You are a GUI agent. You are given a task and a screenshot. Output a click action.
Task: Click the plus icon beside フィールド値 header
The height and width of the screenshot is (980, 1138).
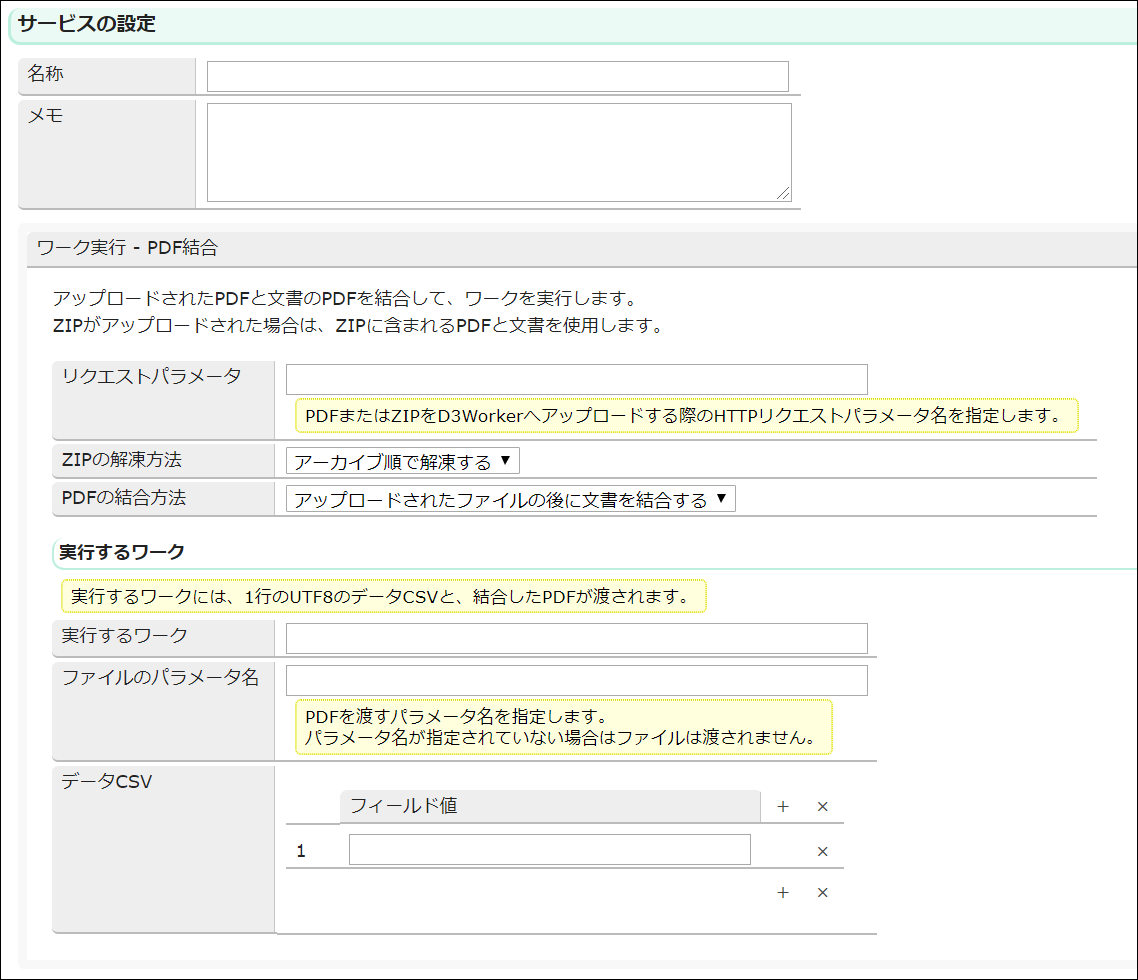(x=783, y=807)
